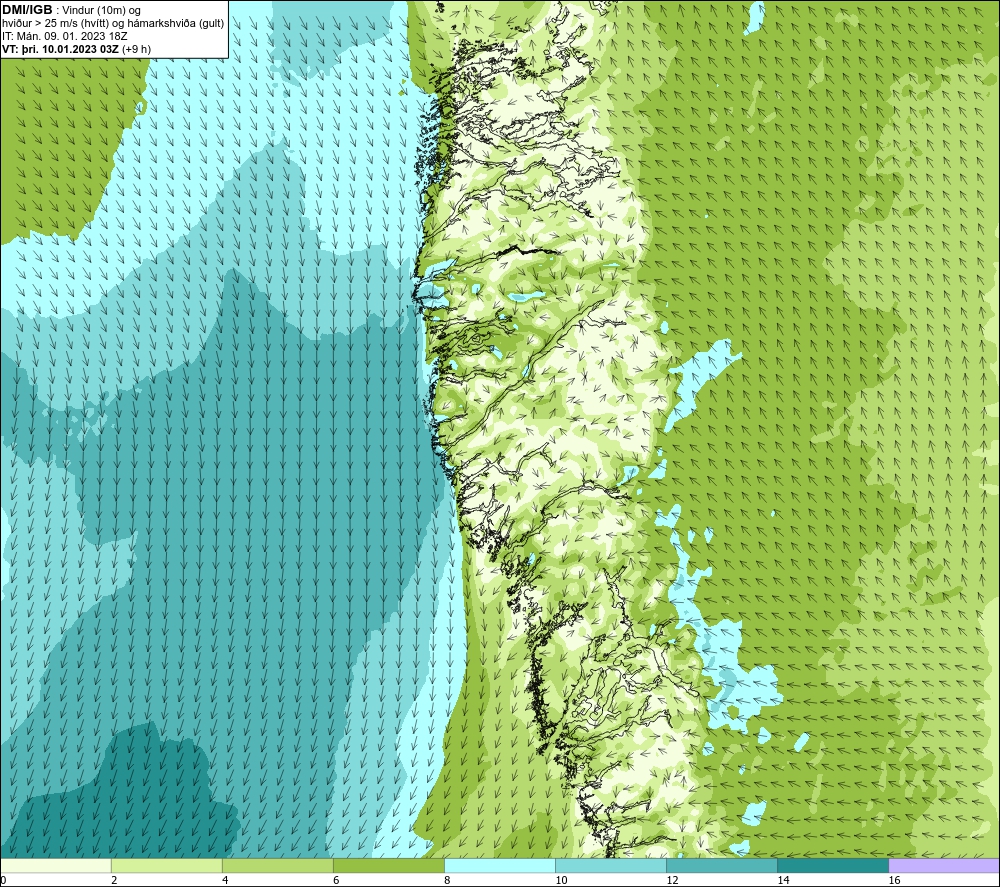This screenshot has height=887, width=1000.
Task: Click the legend scale label '4'
Action: (x=225, y=880)
